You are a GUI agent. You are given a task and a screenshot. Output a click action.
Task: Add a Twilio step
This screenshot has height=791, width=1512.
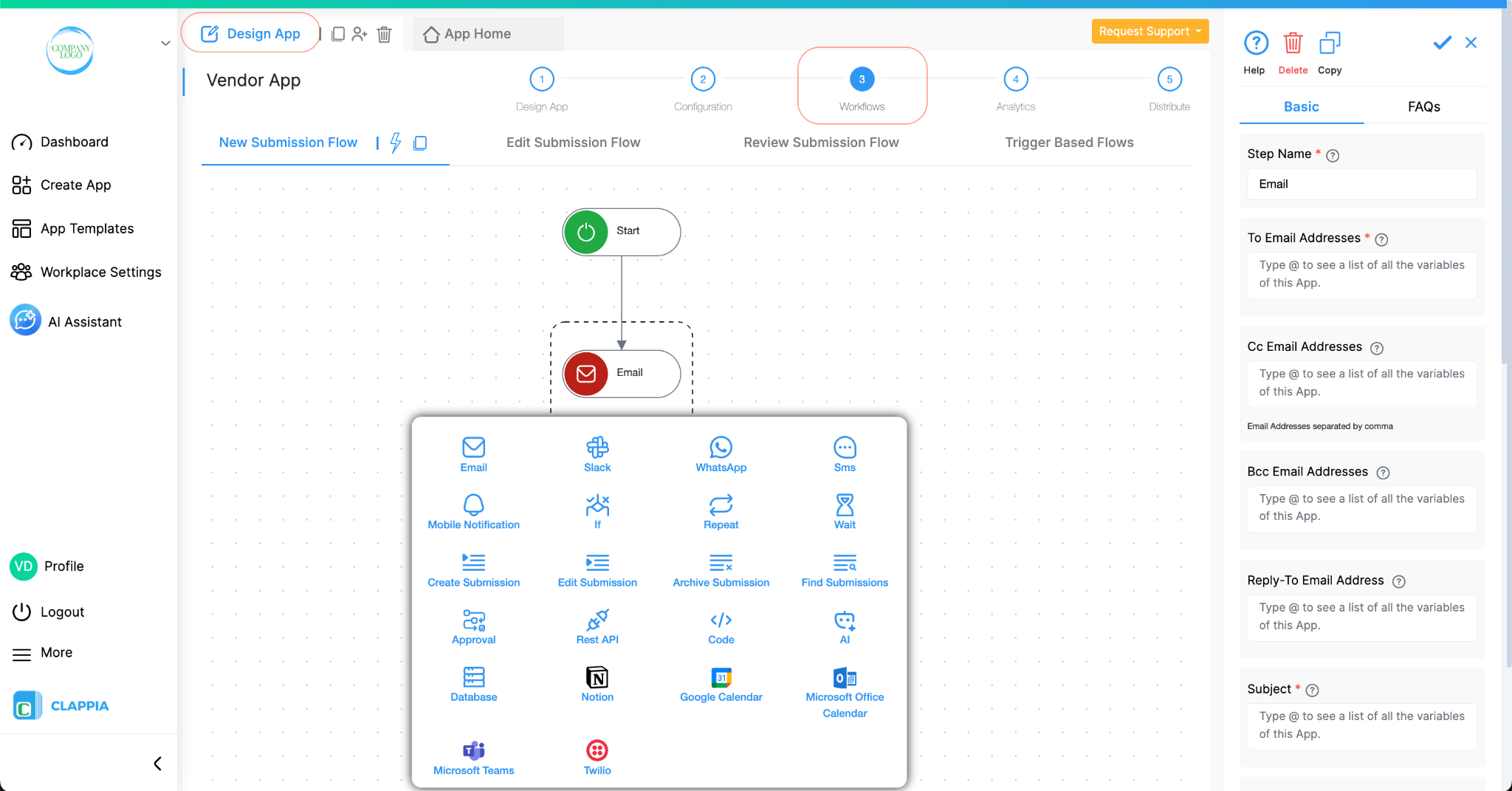coord(597,755)
